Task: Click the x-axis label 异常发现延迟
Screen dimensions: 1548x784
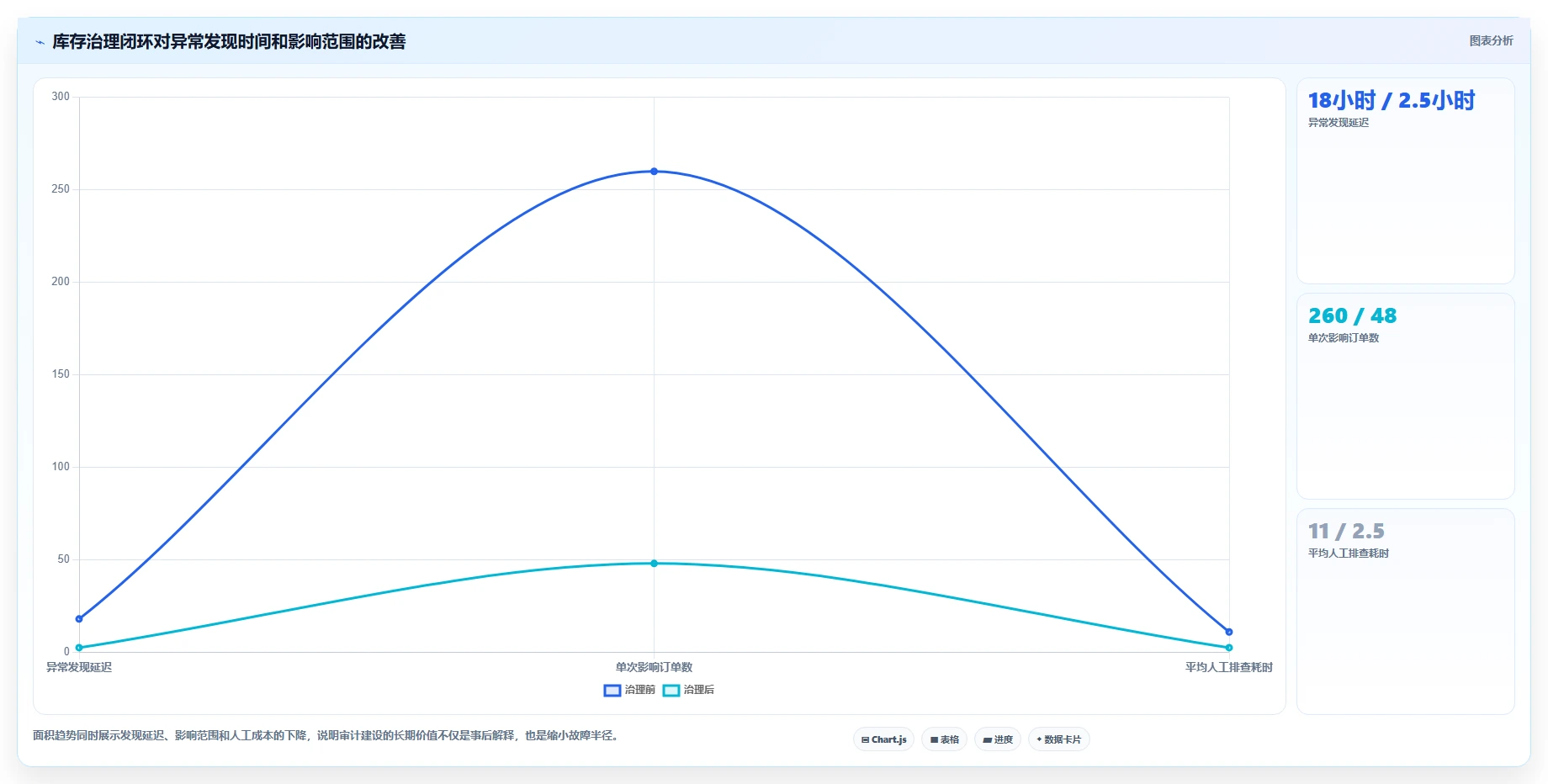Action: coord(79,667)
